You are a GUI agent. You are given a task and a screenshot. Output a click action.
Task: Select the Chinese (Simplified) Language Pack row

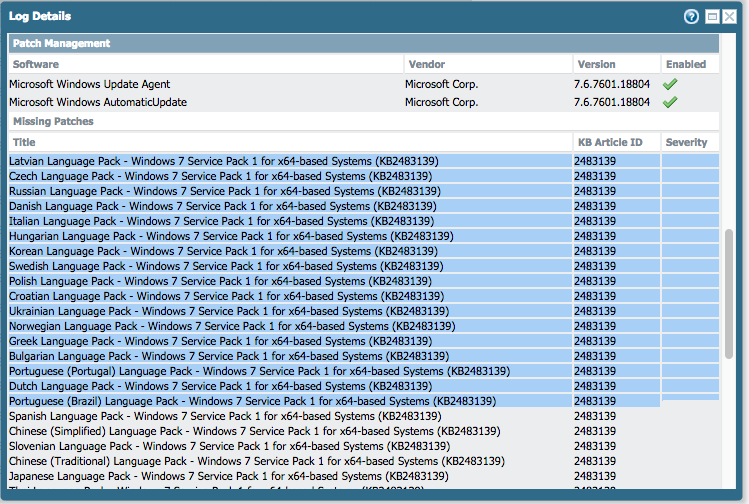(364, 431)
